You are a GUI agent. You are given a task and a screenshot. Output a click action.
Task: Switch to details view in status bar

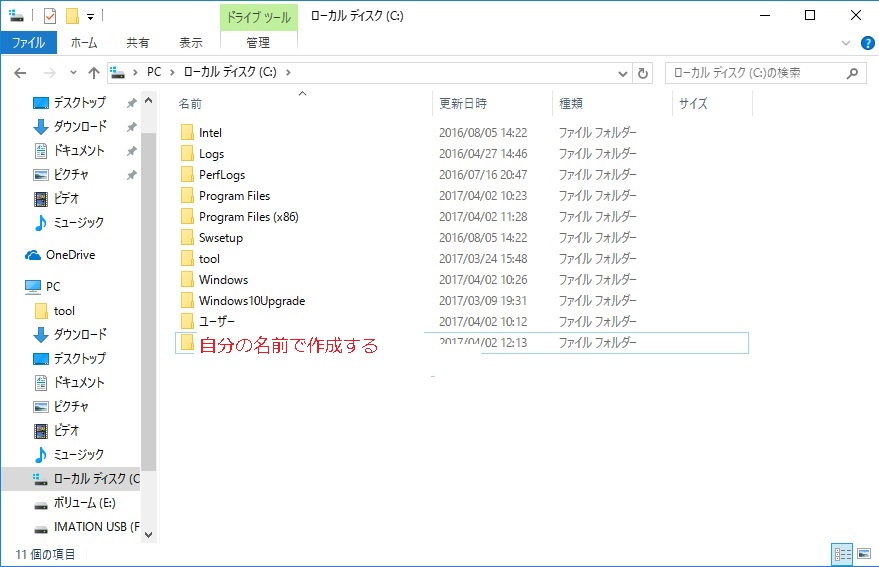pos(840,554)
